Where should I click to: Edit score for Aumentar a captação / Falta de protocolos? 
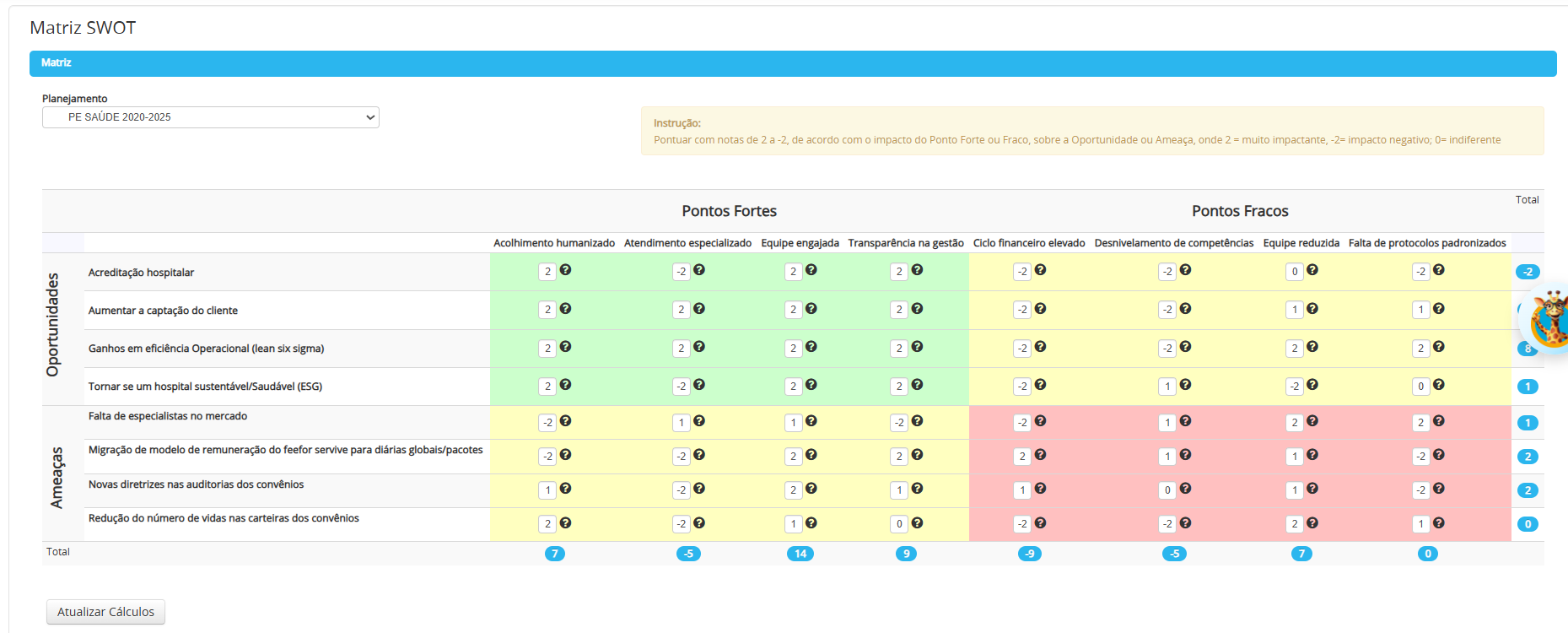click(1420, 310)
